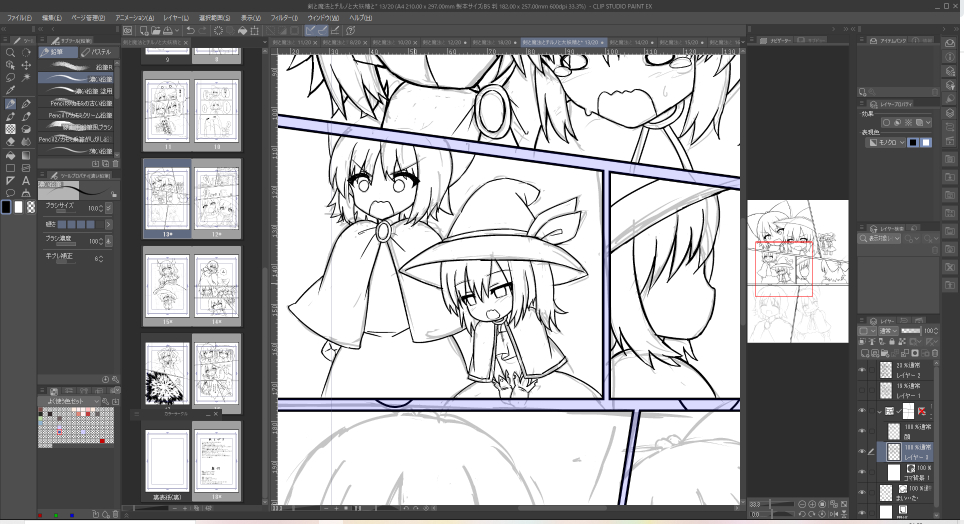
Task: Adjust the Navigator zoom slider
Action: pos(779,504)
